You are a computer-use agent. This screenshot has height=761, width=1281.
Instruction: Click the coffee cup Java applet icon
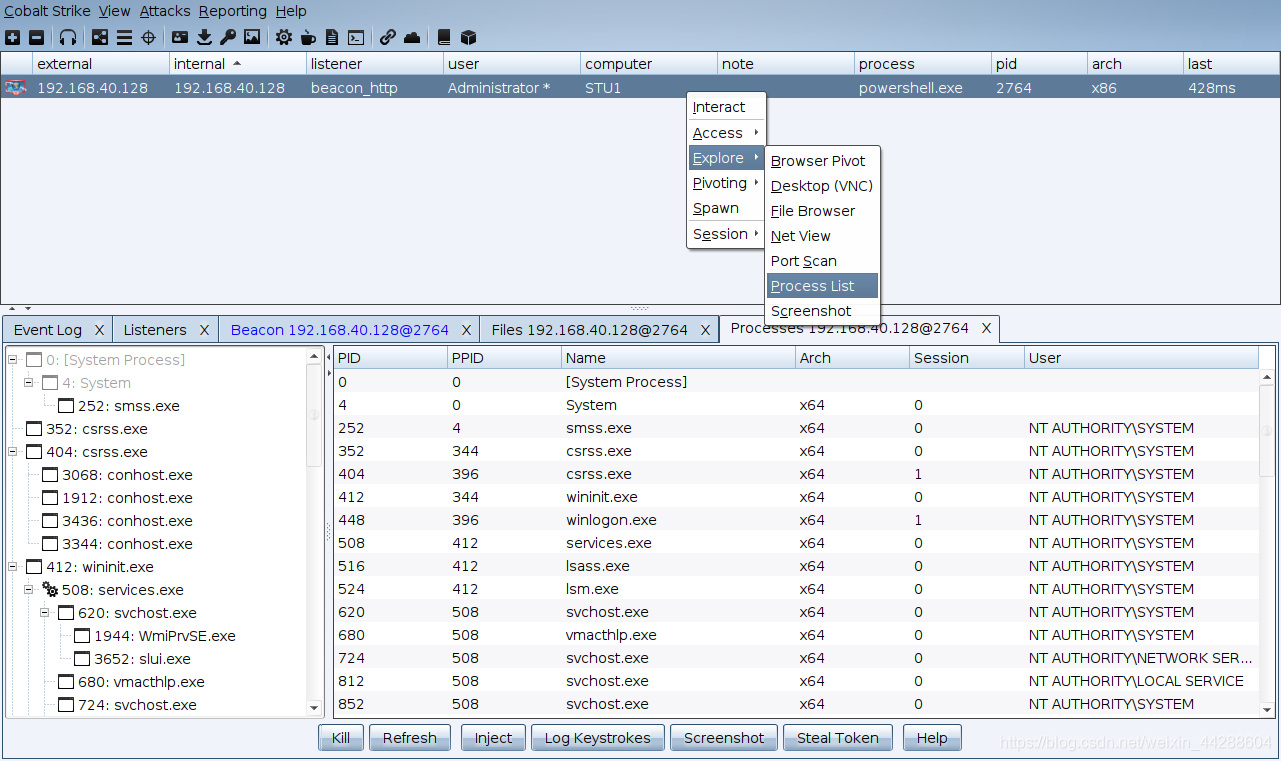(x=308, y=38)
